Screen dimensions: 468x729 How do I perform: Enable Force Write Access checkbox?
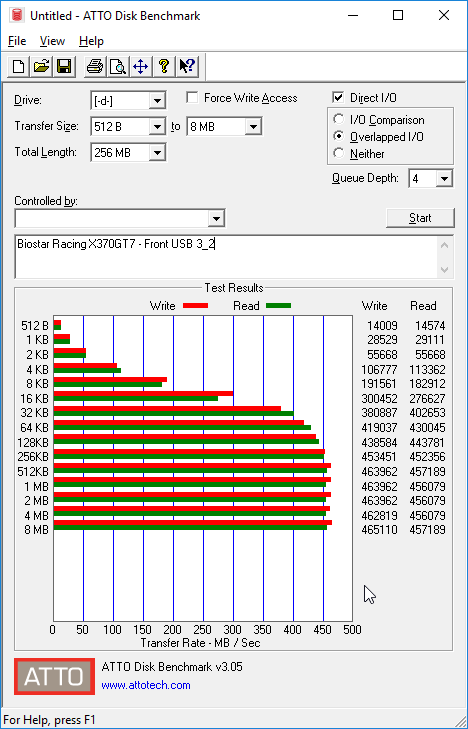(x=192, y=98)
